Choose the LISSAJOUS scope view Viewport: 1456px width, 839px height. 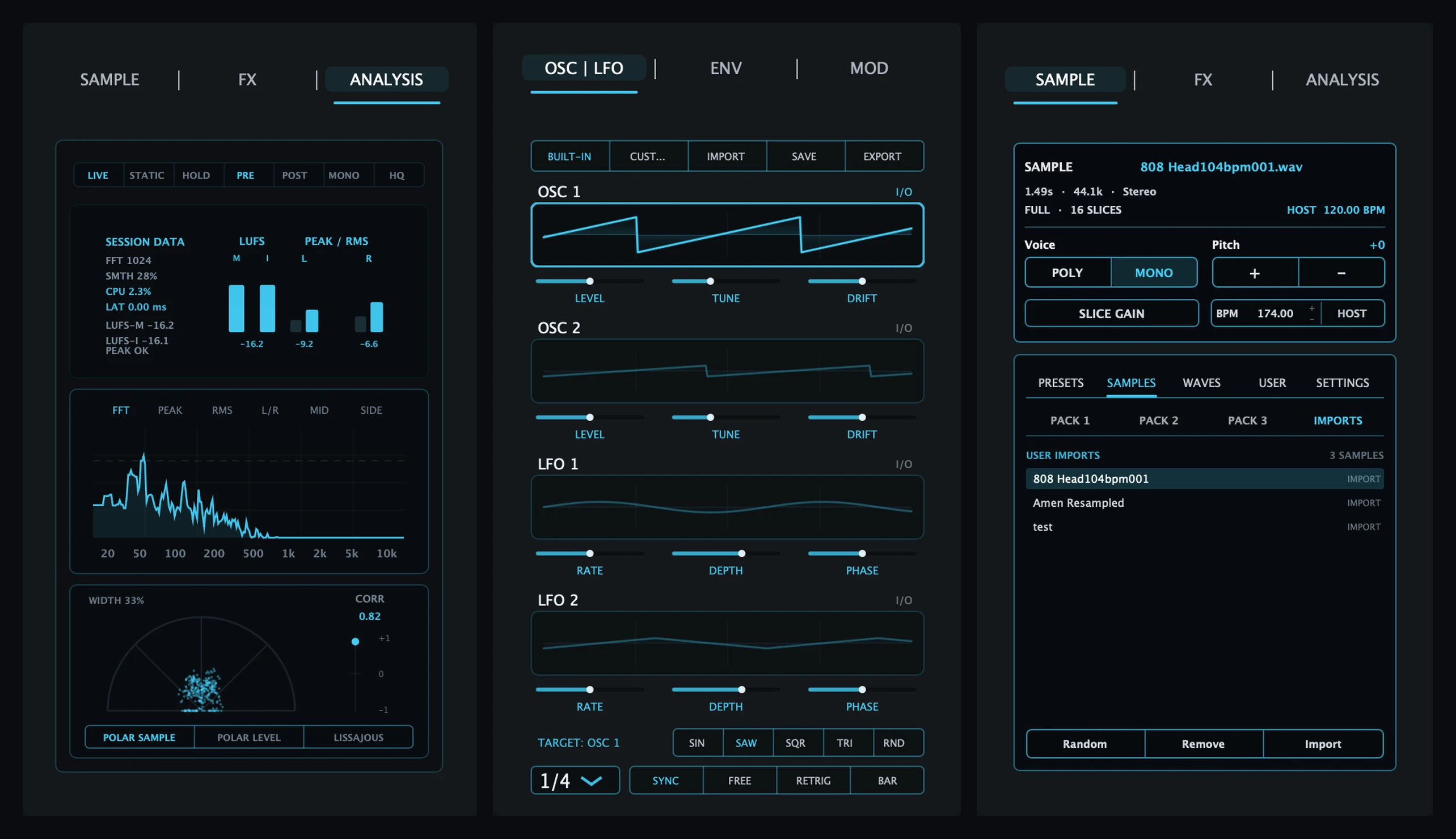(x=358, y=737)
